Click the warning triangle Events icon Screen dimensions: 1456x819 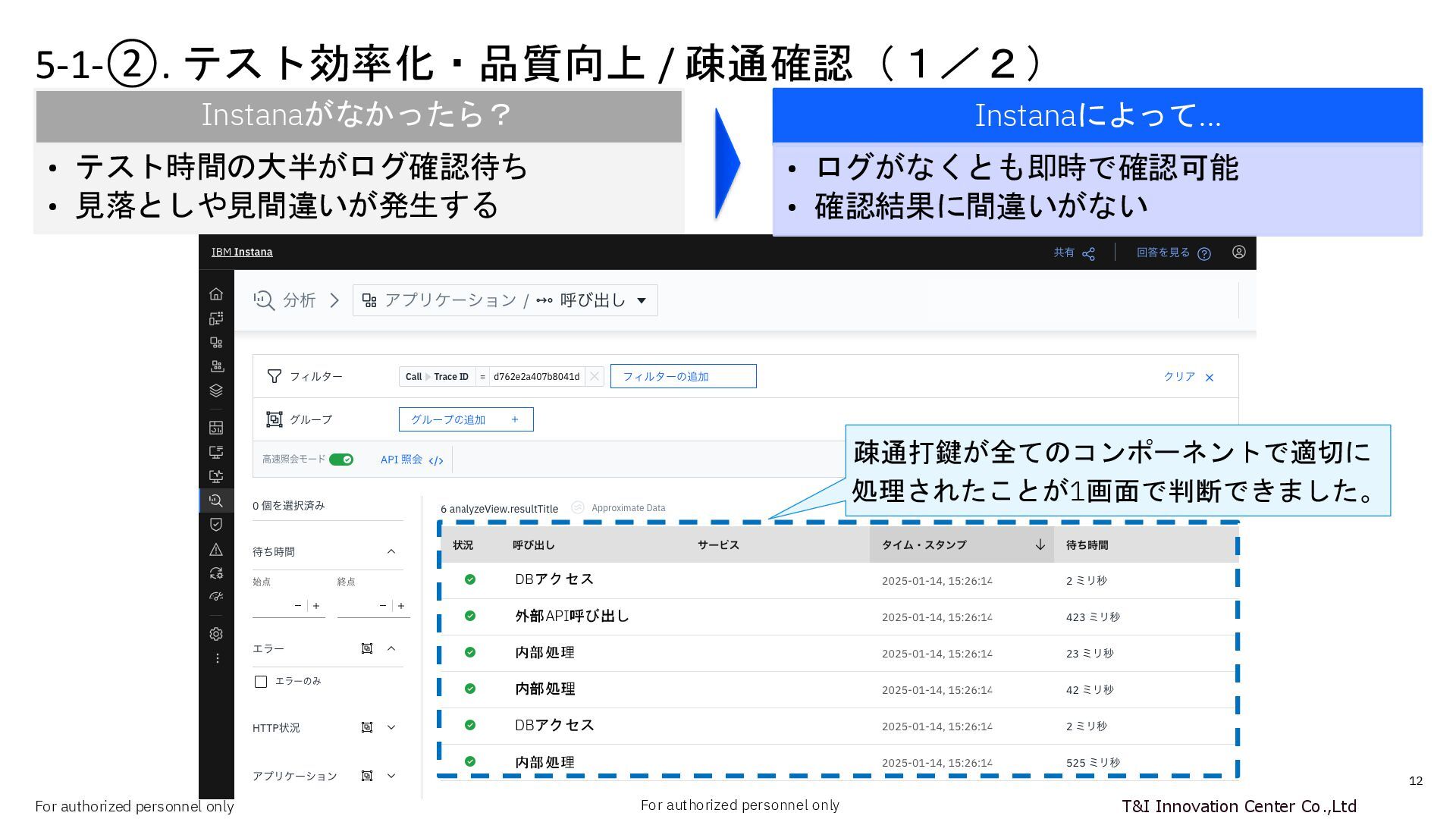pos(216,549)
